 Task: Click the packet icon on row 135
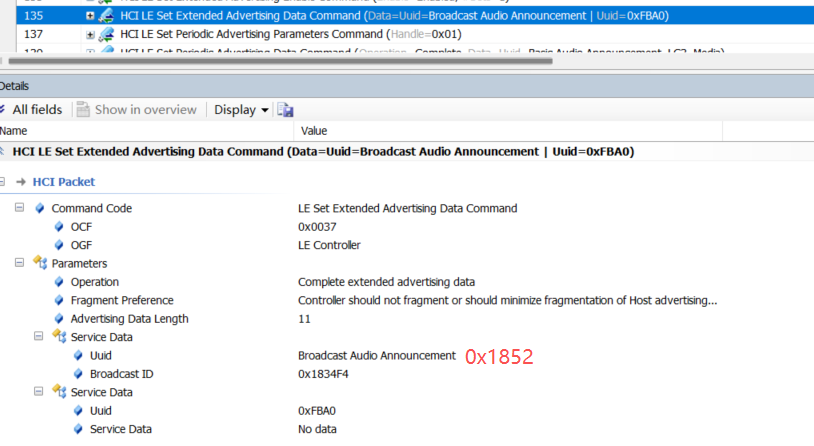click(106, 16)
